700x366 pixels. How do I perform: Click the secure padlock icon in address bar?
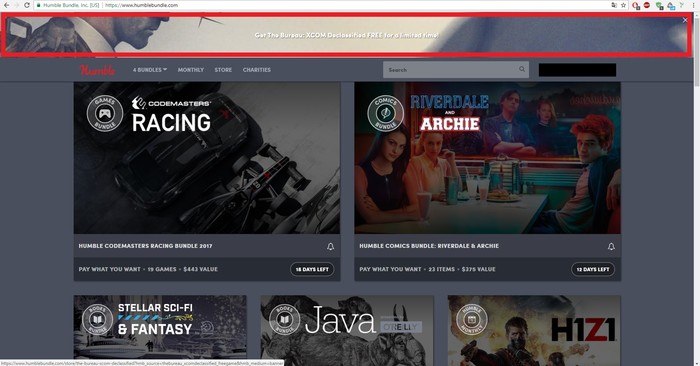(x=39, y=5)
